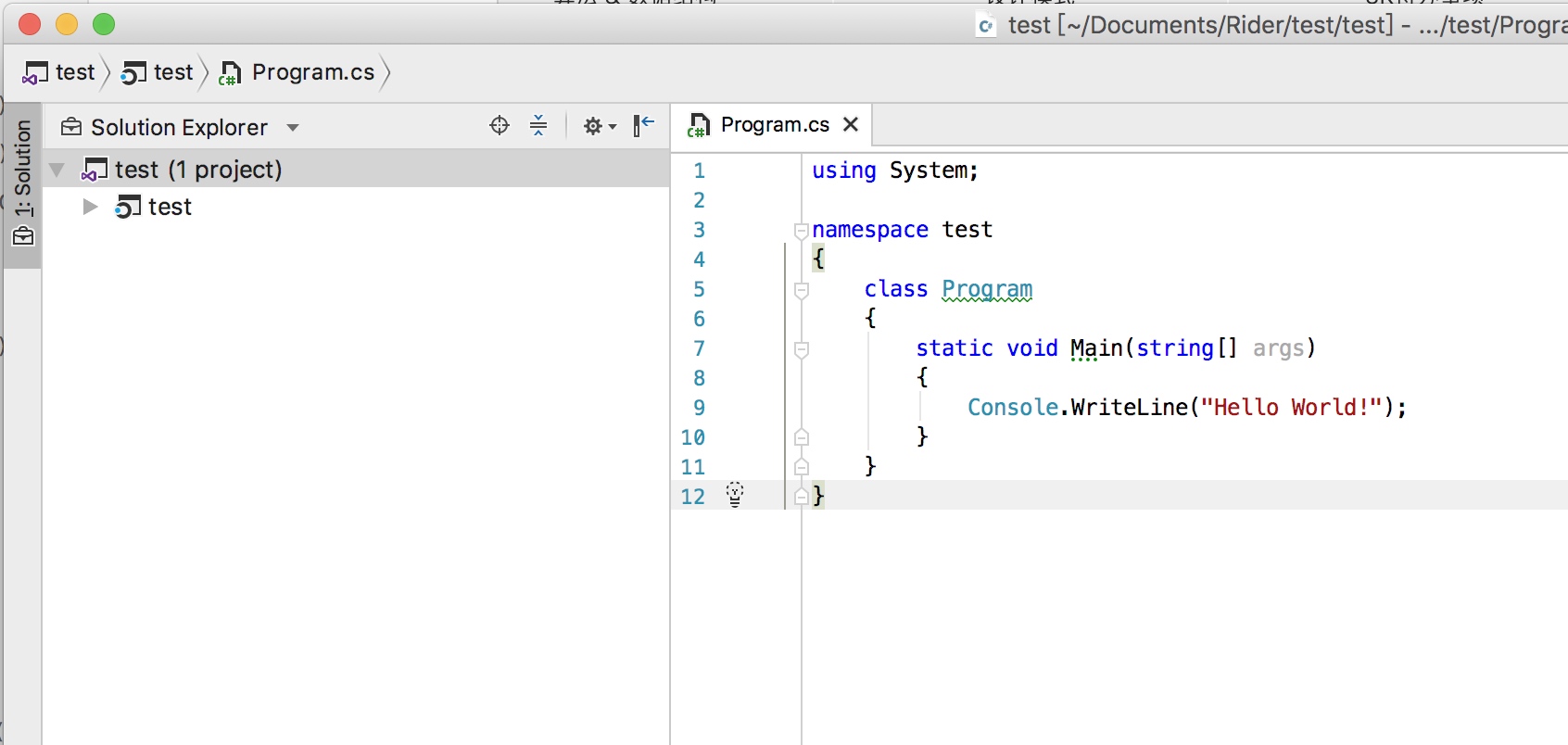Click fold end marker on line 12
Image resolution: width=1568 pixels, height=745 pixels.
point(802,497)
